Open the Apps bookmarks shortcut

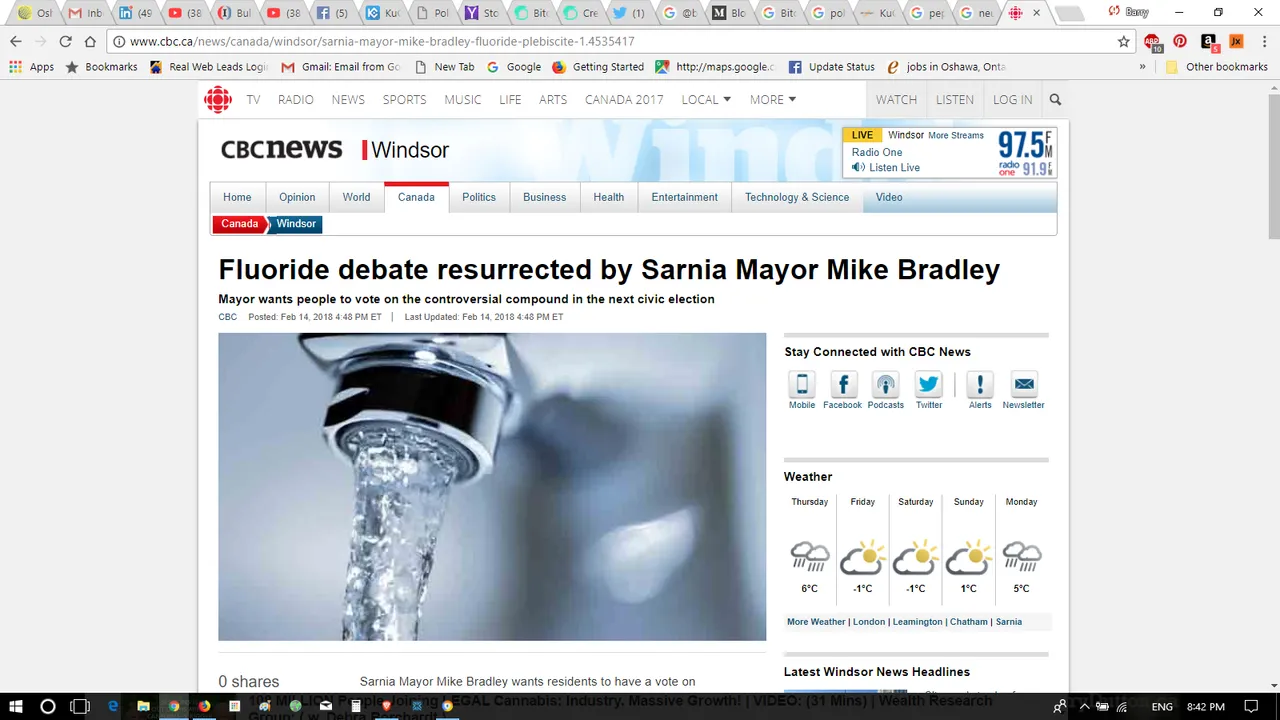pos(31,67)
